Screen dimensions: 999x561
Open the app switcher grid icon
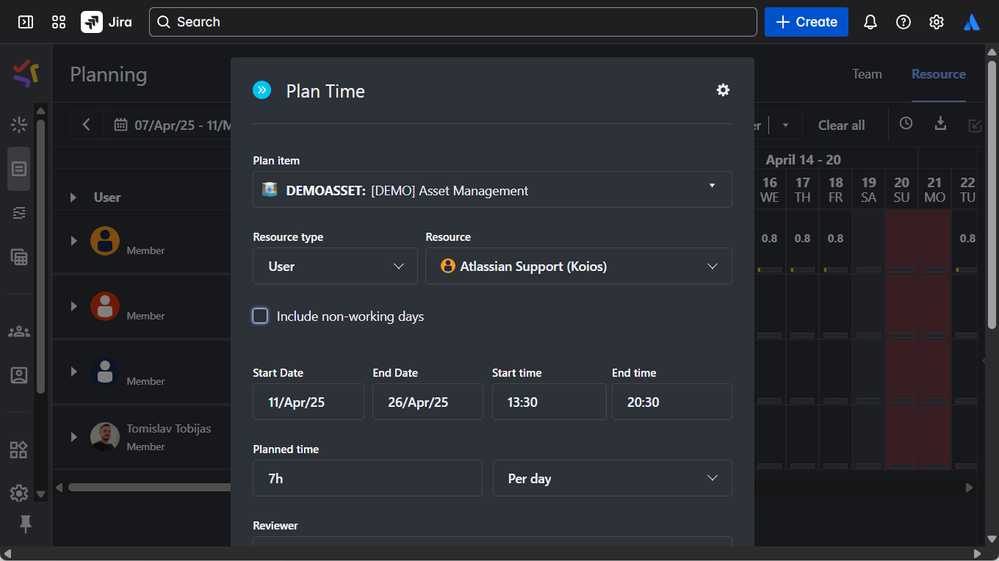(x=59, y=22)
